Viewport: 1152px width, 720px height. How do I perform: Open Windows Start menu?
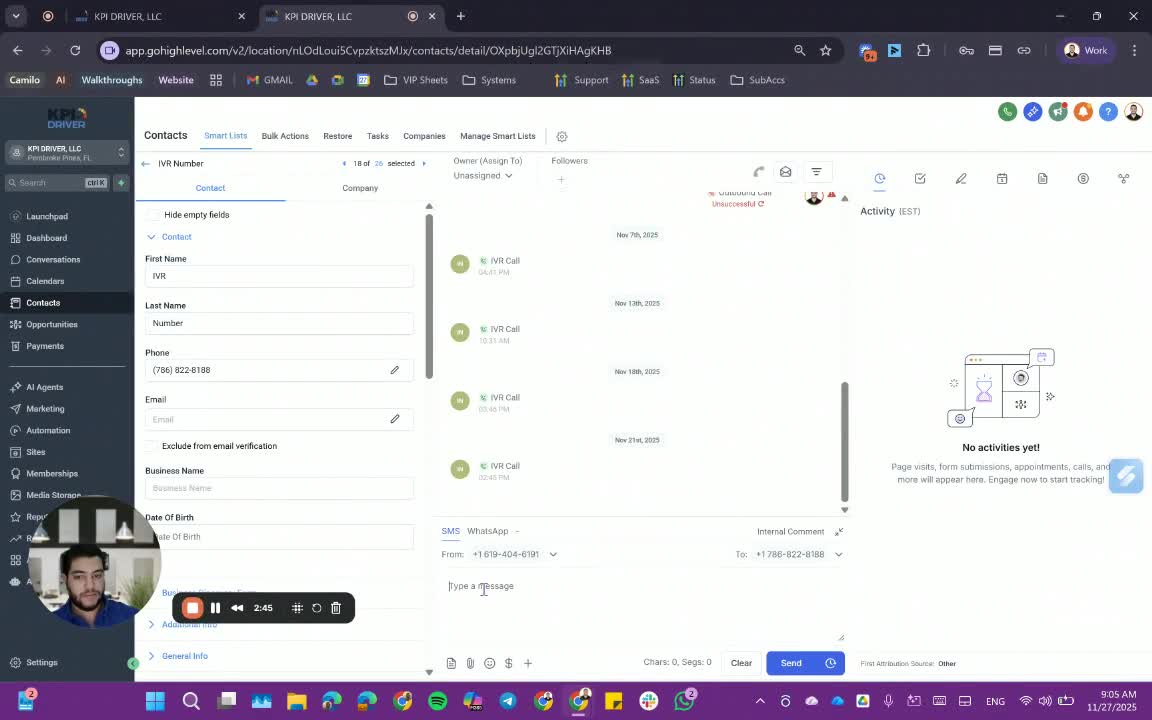[155, 701]
